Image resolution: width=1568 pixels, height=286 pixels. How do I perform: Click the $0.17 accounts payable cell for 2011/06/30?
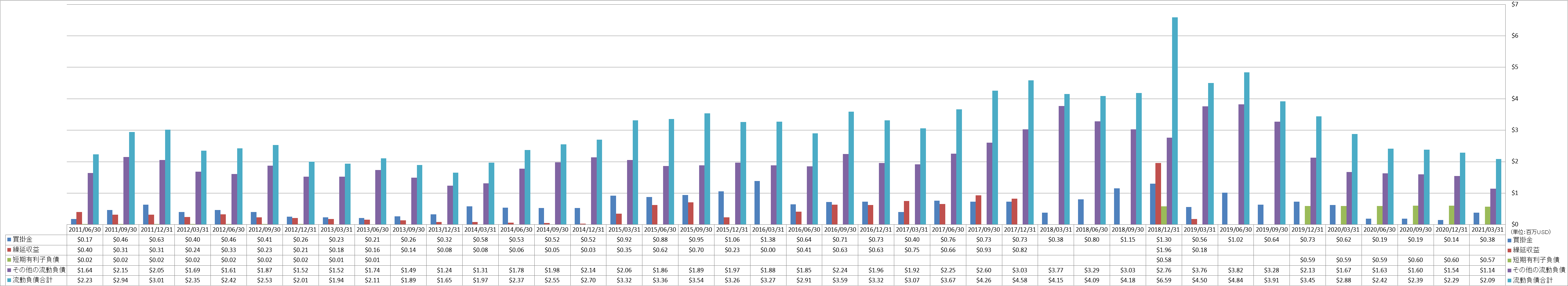pos(85,240)
